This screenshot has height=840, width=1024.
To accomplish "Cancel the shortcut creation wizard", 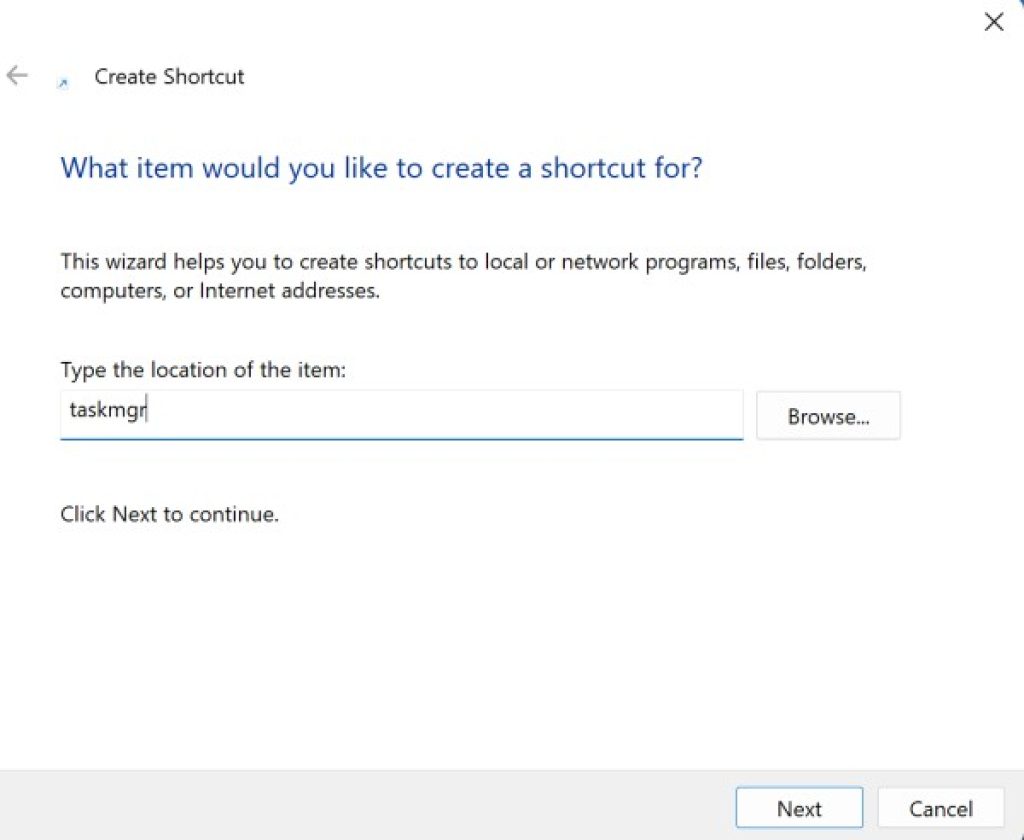I will click(940, 808).
